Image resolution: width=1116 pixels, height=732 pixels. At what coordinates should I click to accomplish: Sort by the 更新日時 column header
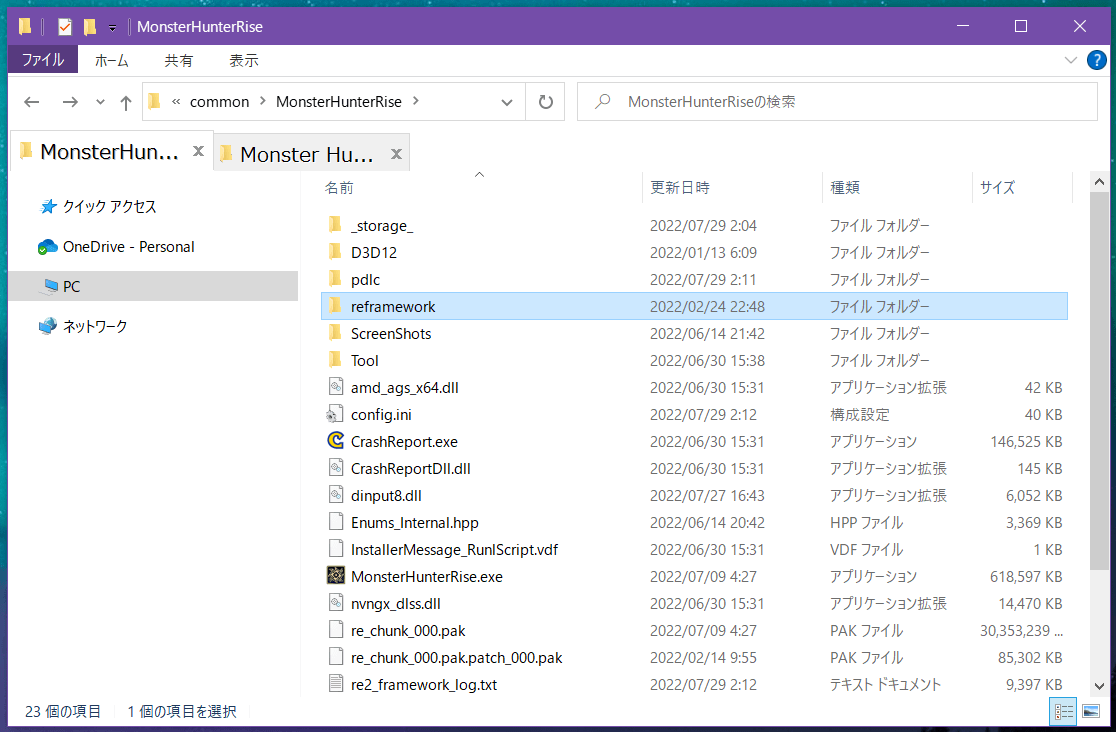[x=680, y=187]
